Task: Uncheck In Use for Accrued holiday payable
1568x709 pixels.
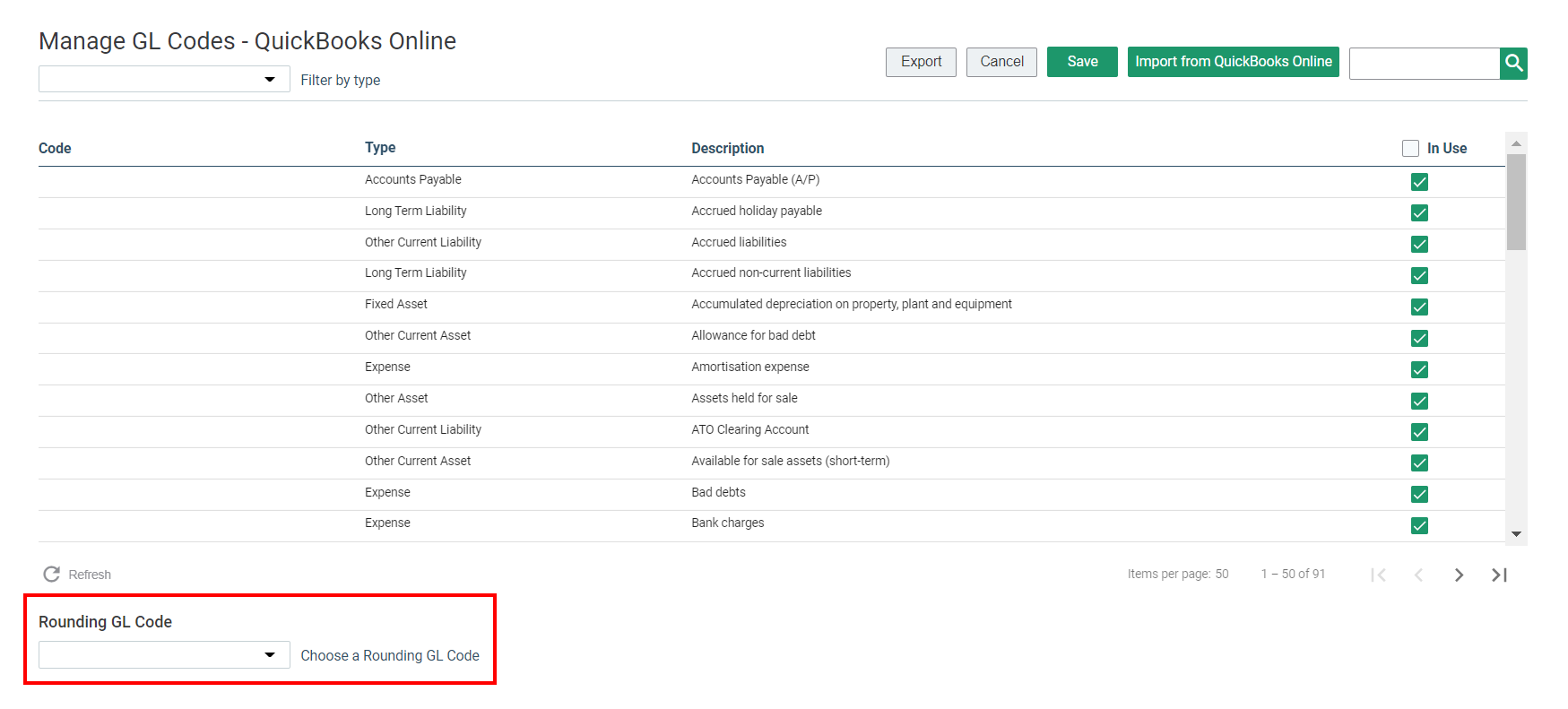Action: (x=1419, y=212)
